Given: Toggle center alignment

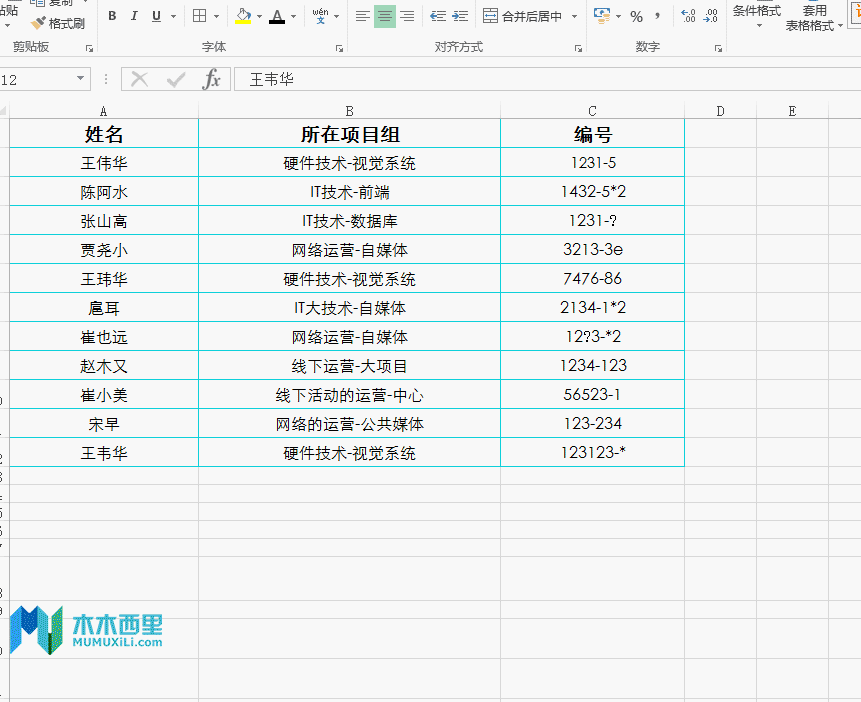Looking at the screenshot, I should point(384,16).
